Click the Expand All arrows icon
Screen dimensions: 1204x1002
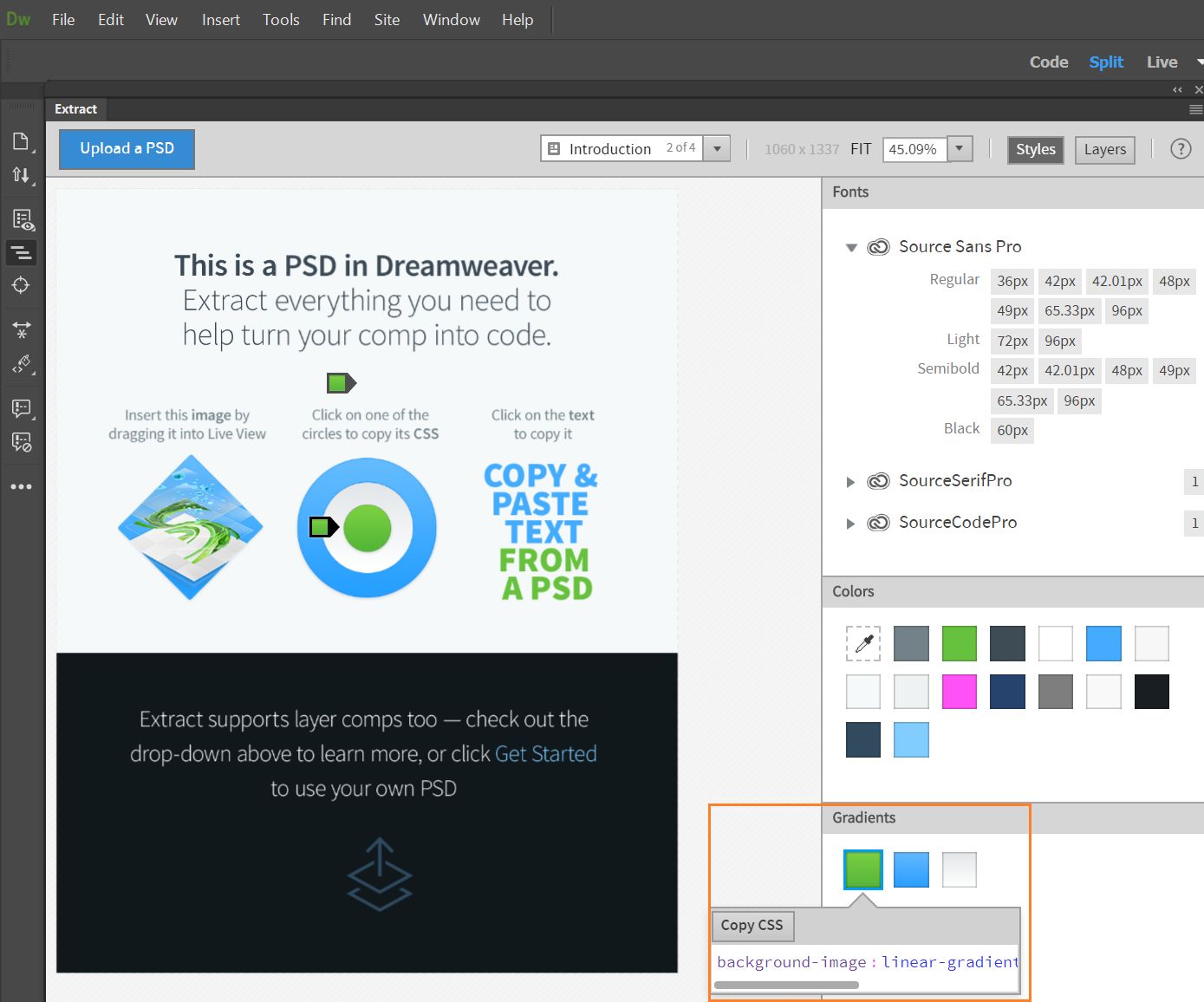(x=21, y=329)
